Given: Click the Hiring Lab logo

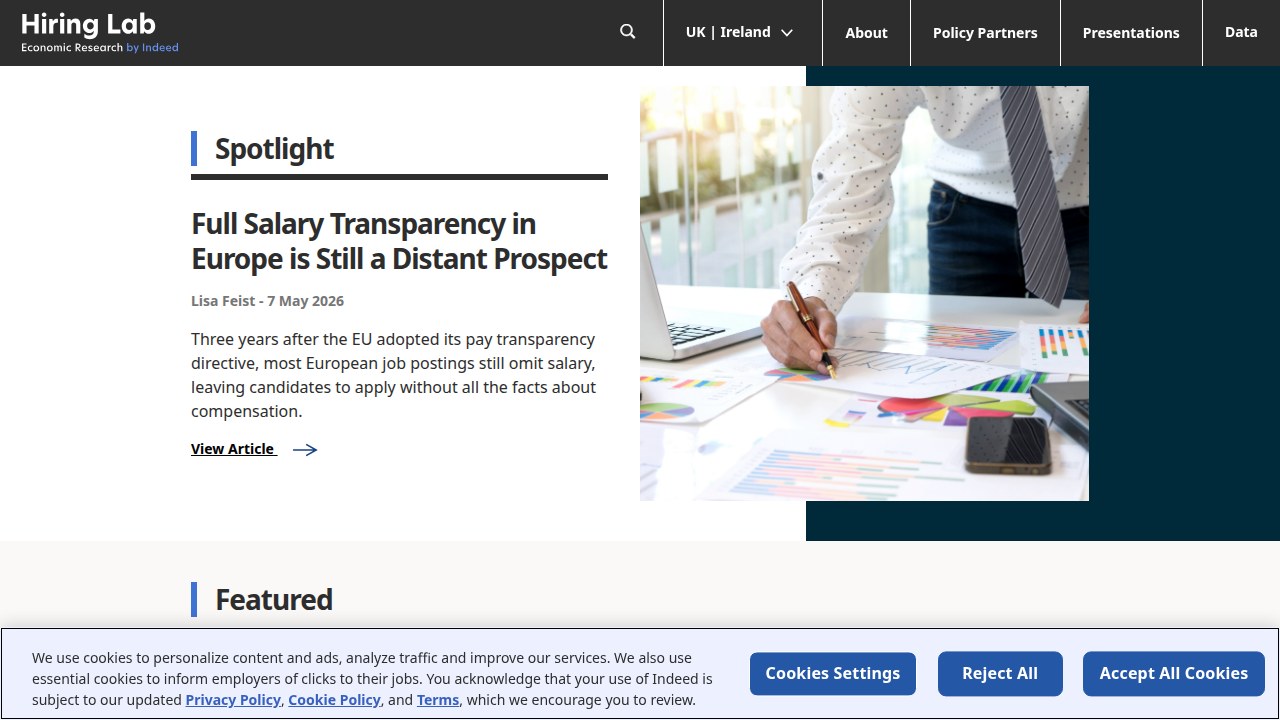Looking at the screenshot, I should (100, 32).
